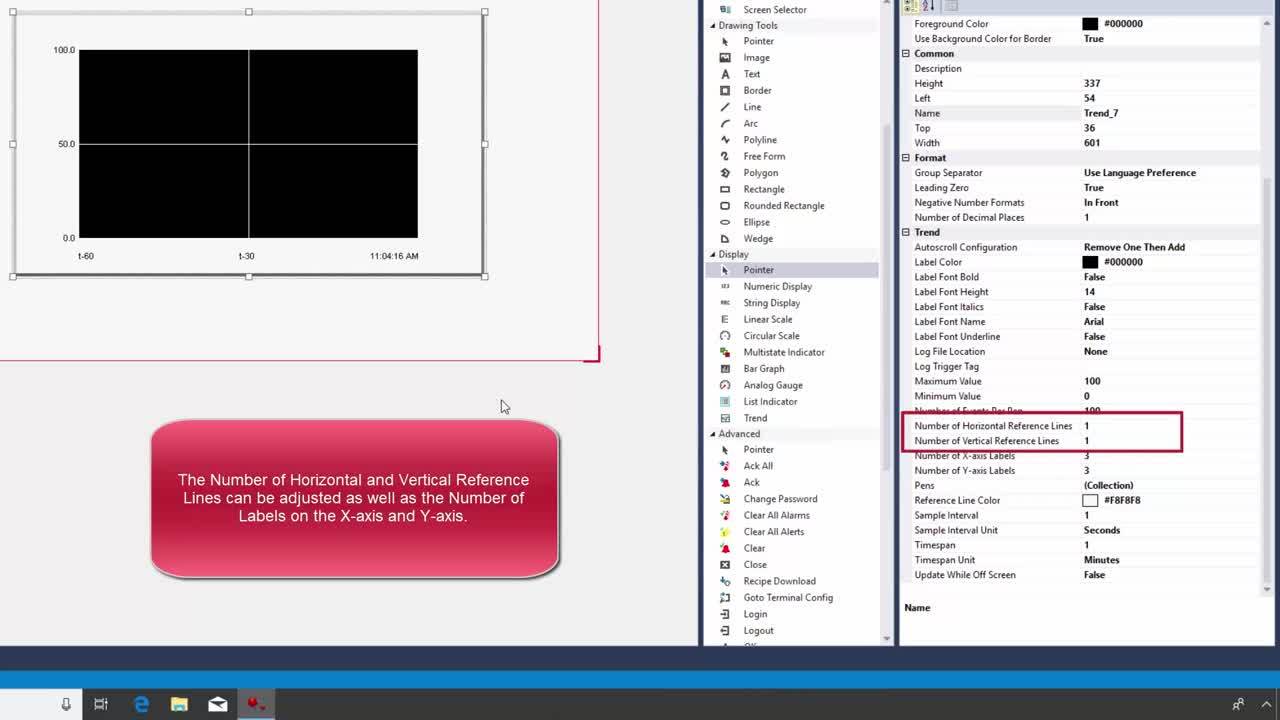Choose the Bar Graph tool
The height and width of the screenshot is (720, 1280).
[x=762, y=368]
